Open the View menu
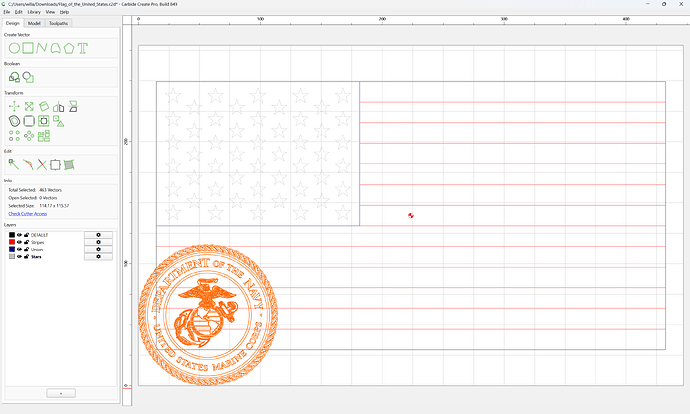 click(50, 12)
